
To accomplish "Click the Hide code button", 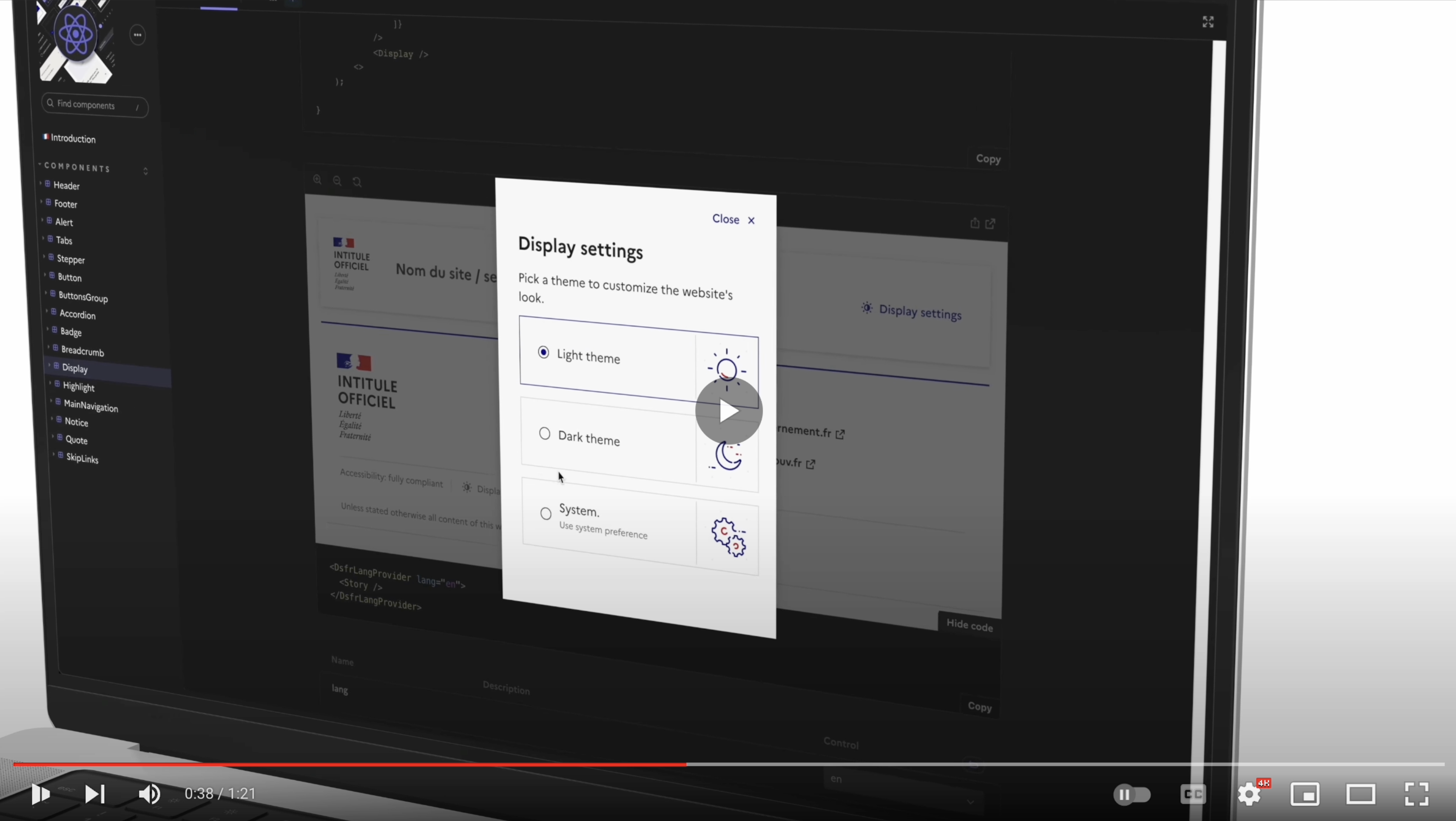I will [970, 625].
